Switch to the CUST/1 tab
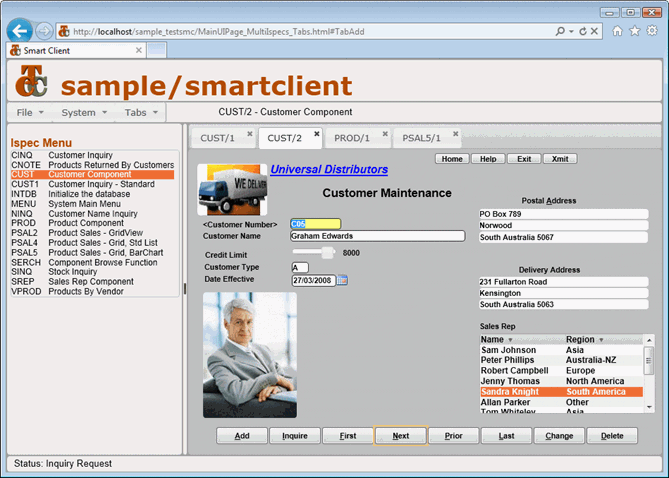This screenshot has width=669, height=478. [217, 138]
